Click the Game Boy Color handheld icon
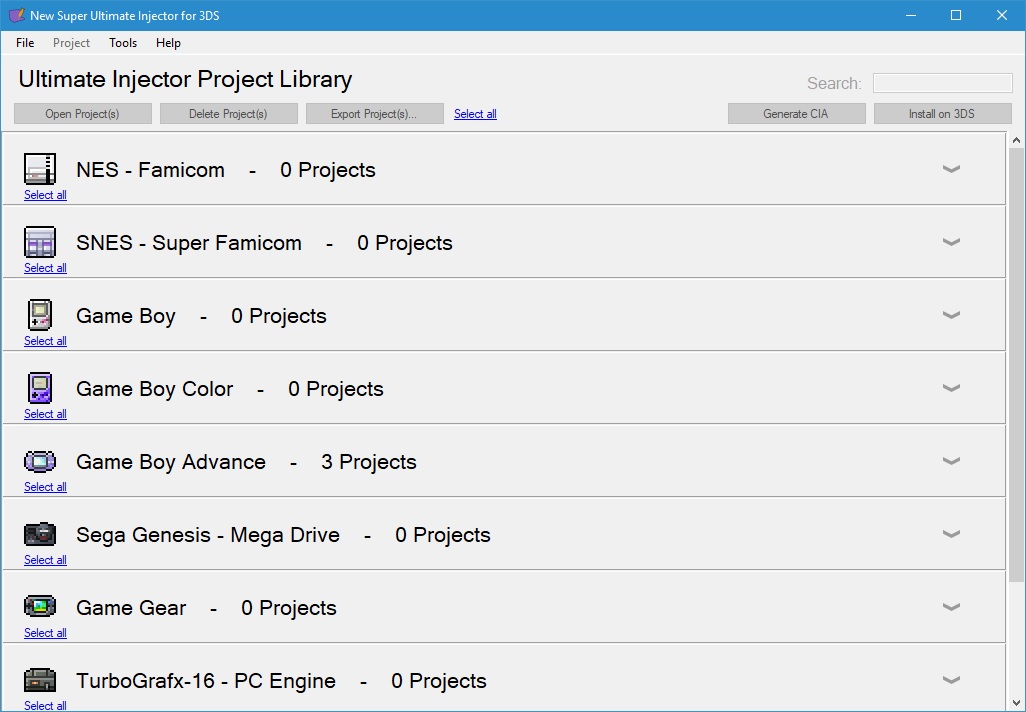This screenshot has width=1026, height=712. pos(40,388)
